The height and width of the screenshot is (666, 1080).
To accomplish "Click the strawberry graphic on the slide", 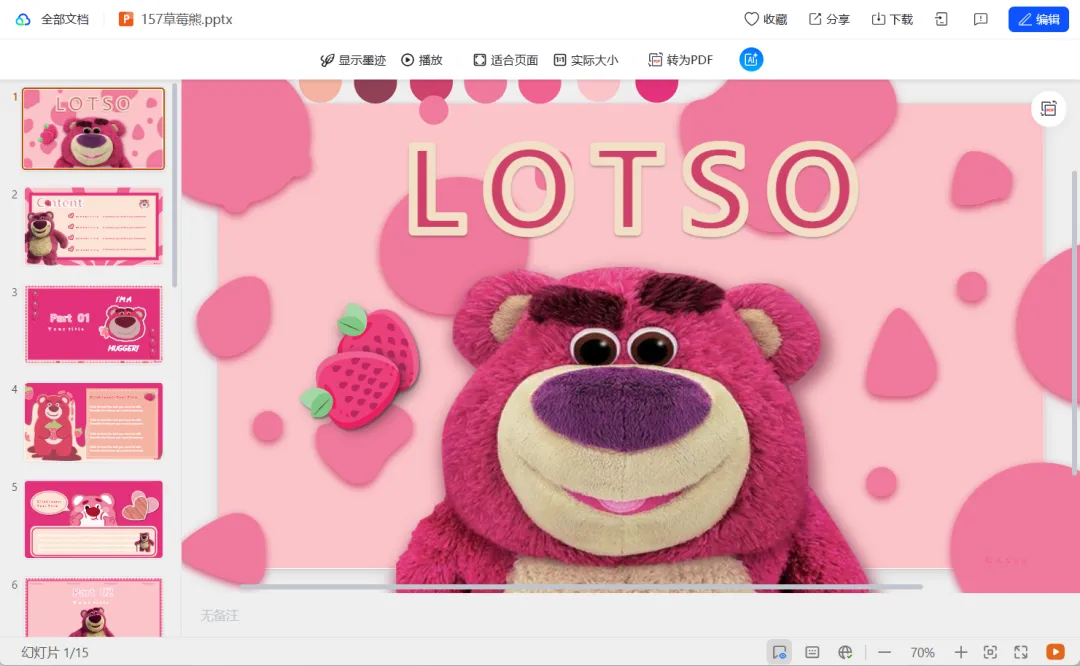I will 360,367.
